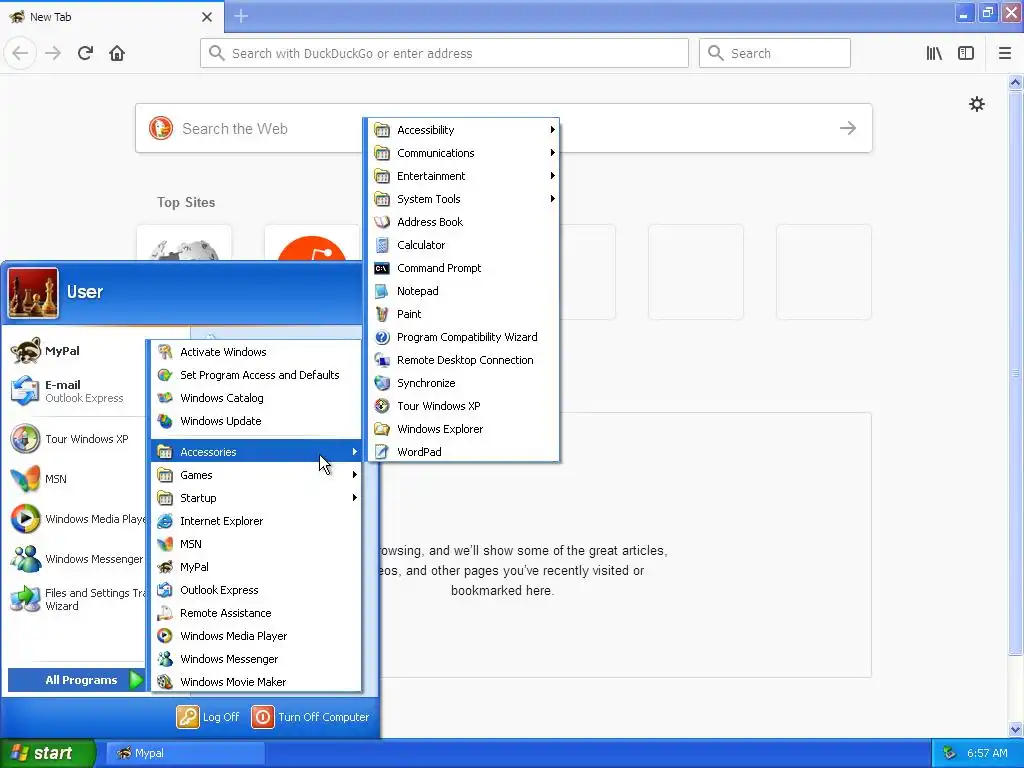Select the highlighted Accessories folder

coord(256,452)
